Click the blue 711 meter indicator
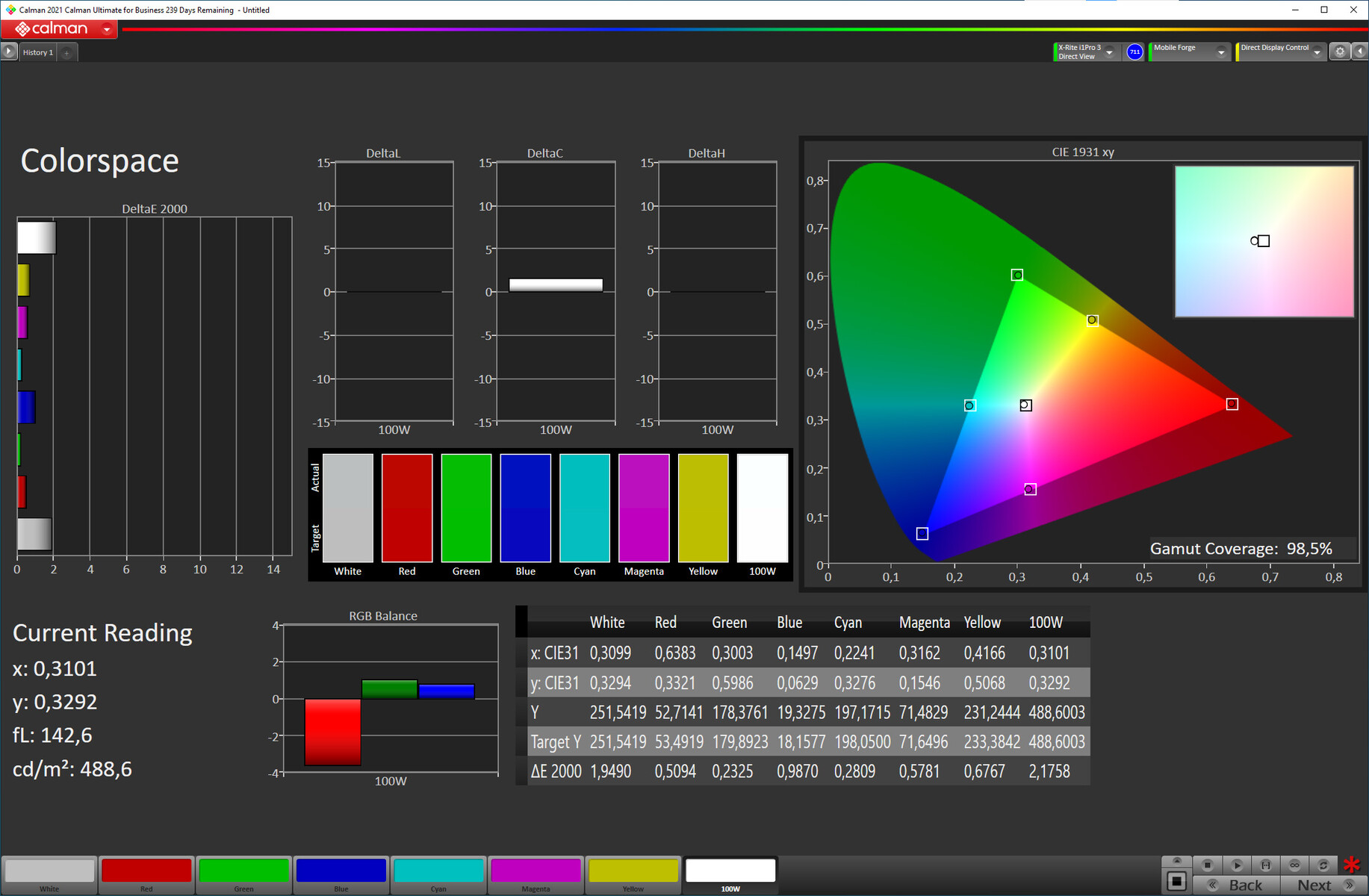The height and width of the screenshot is (896, 1369). (1134, 52)
